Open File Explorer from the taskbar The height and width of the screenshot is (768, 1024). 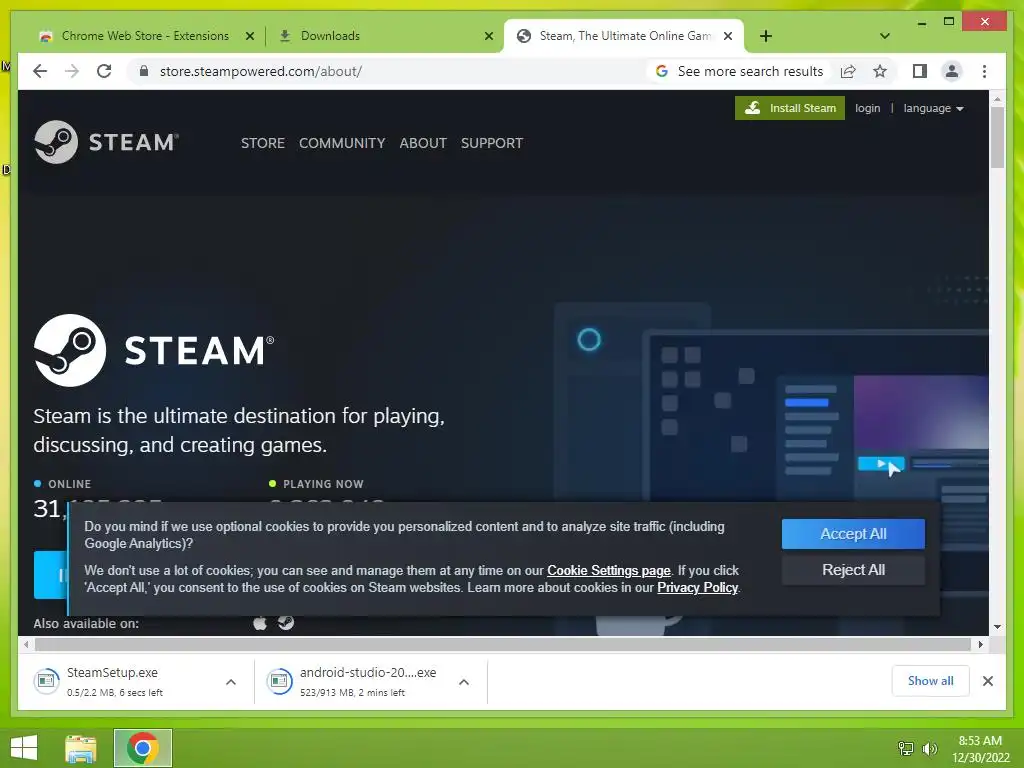81,748
